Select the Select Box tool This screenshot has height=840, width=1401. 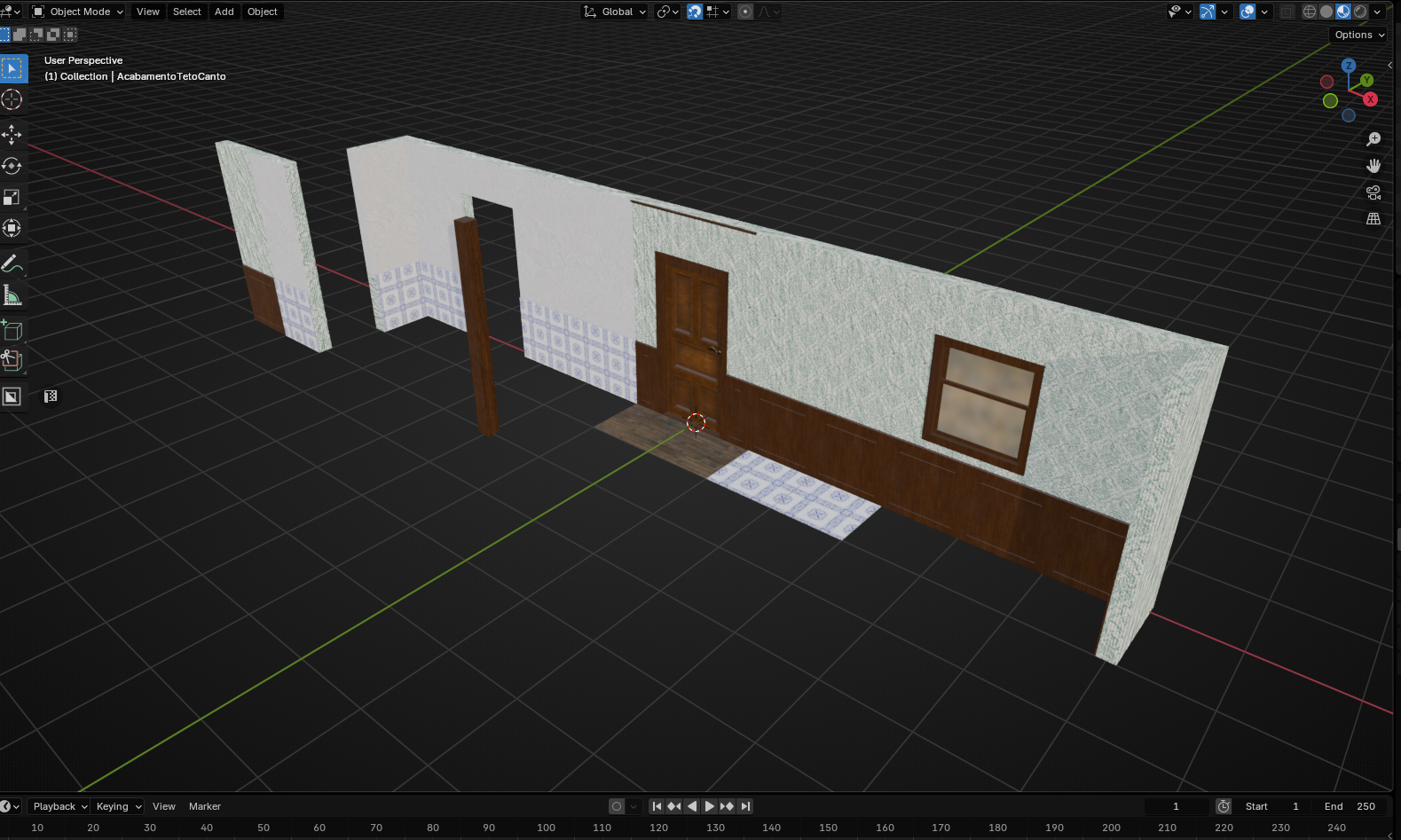click(12, 68)
